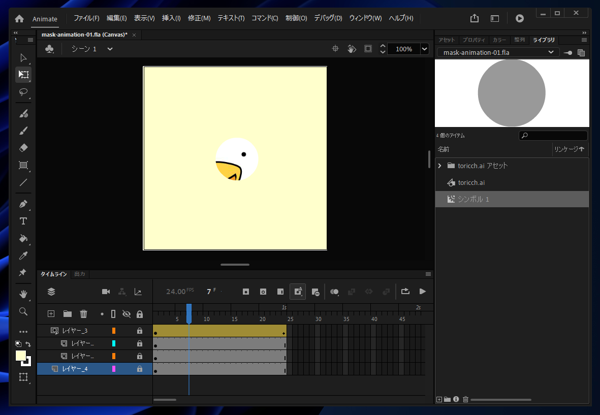
Task: Choose the Hand tool
Action: [23, 294]
